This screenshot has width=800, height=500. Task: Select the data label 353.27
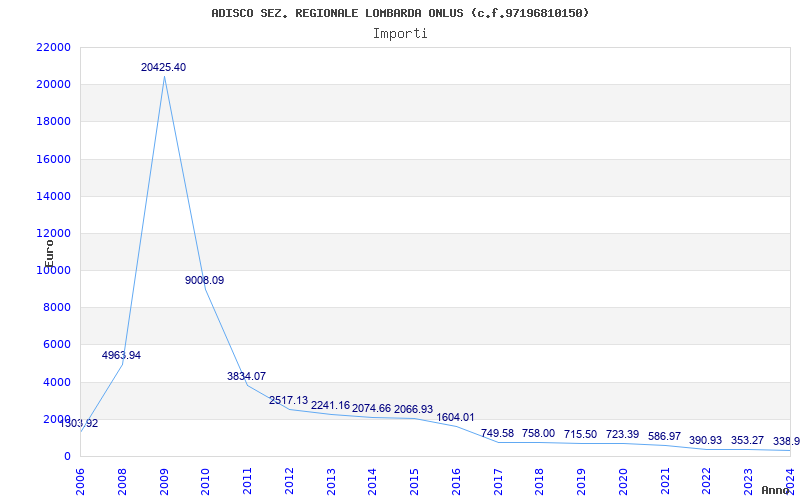pos(747,440)
